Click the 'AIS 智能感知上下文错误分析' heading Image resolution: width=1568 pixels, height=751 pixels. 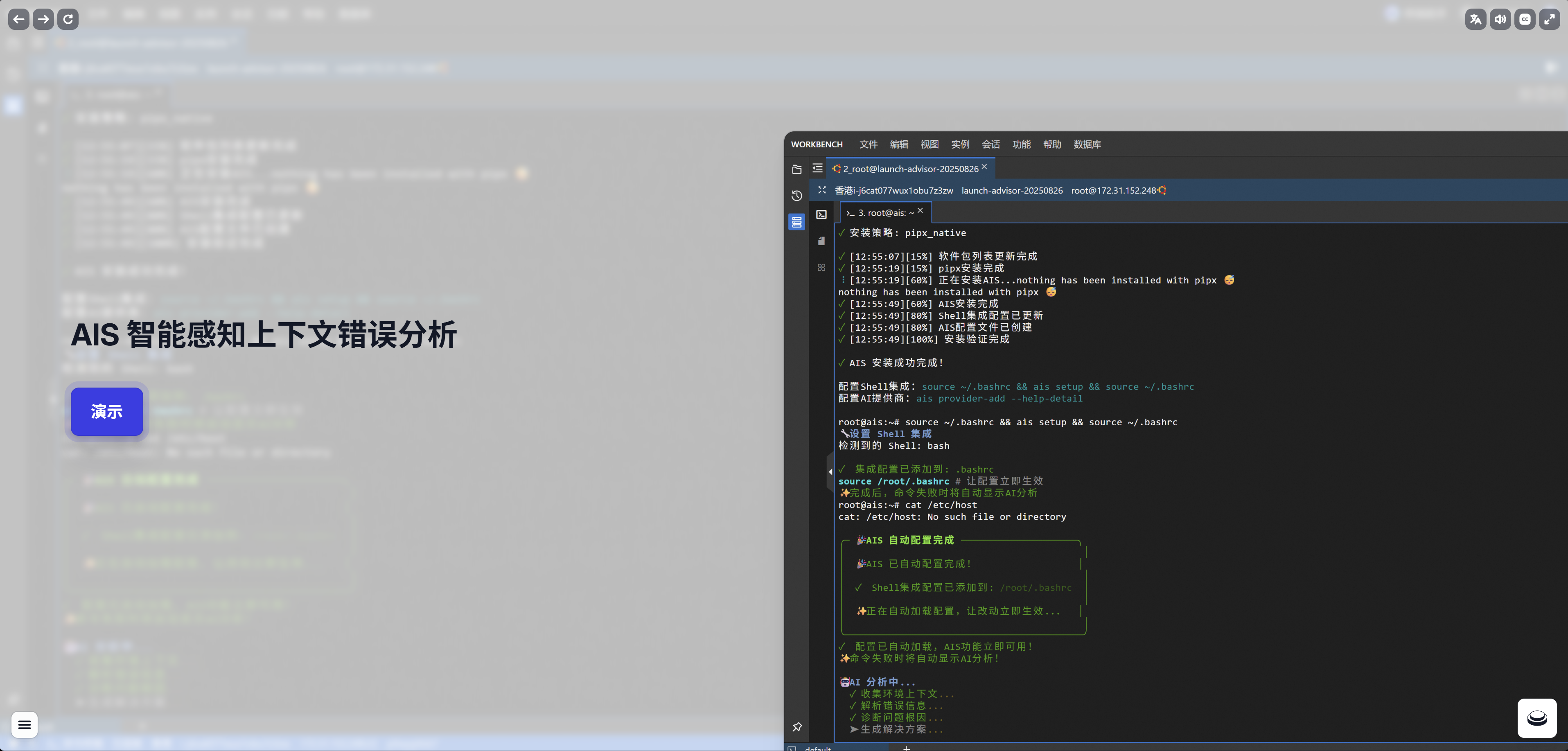[x=264, y=335]
